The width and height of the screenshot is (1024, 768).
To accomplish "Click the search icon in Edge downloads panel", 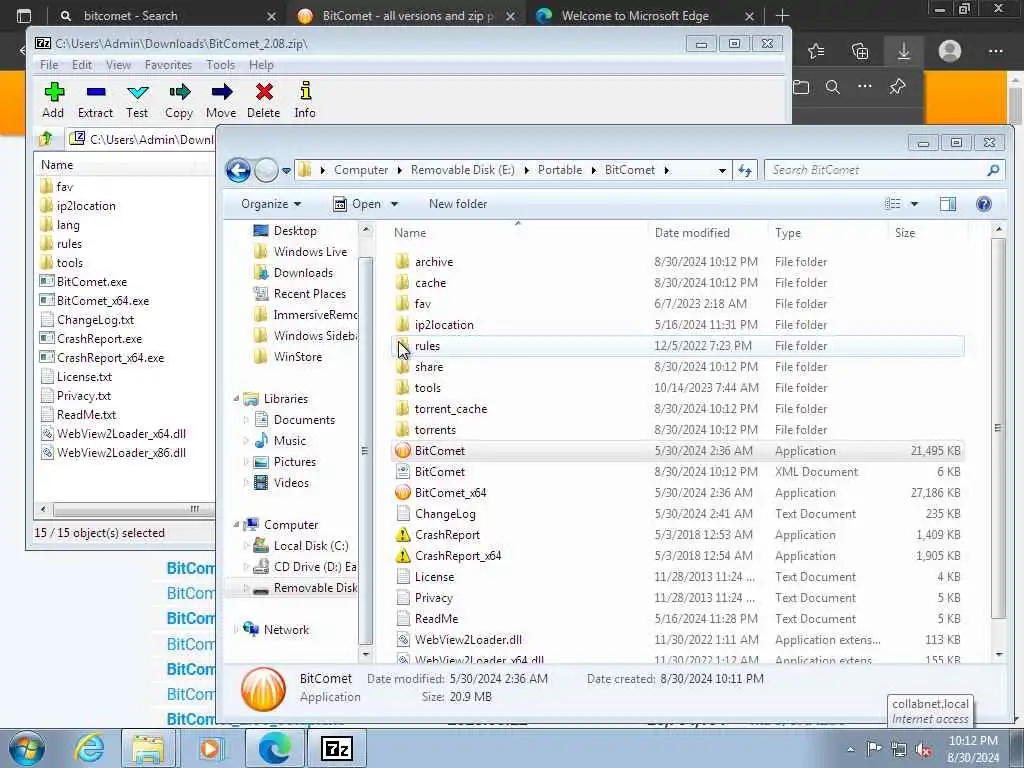I will coord(833,87).
